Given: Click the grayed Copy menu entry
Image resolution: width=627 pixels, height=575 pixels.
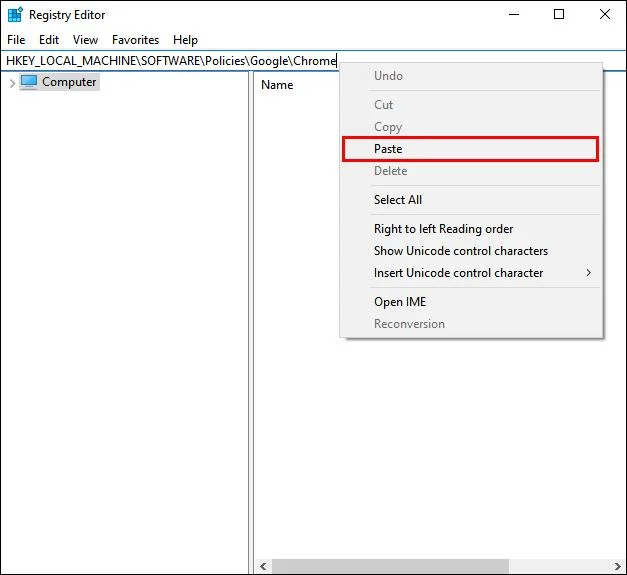Looking at the screenshot, I should click(470, 127).
